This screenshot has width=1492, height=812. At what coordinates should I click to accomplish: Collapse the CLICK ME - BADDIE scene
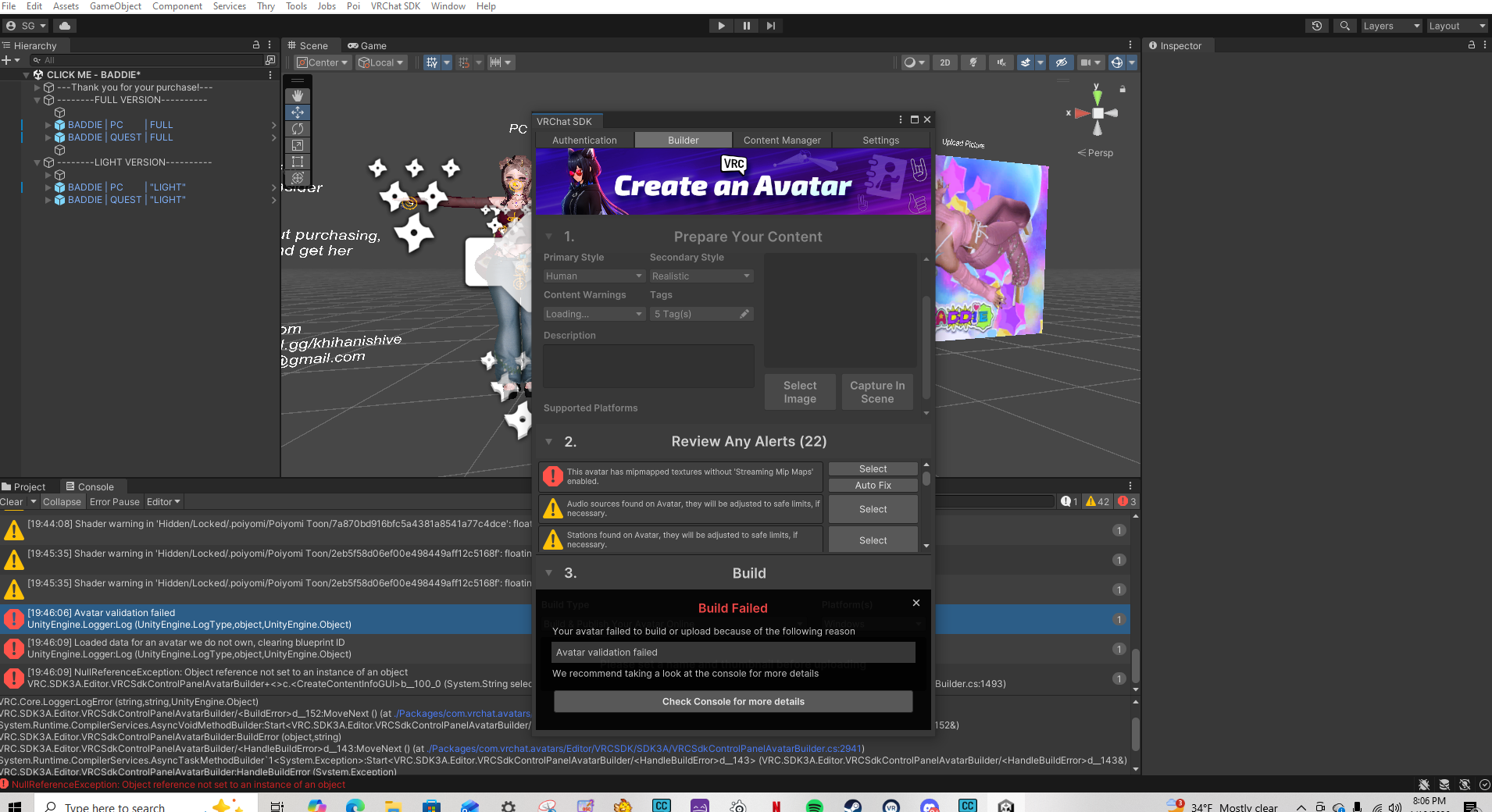tap(26, 75)
